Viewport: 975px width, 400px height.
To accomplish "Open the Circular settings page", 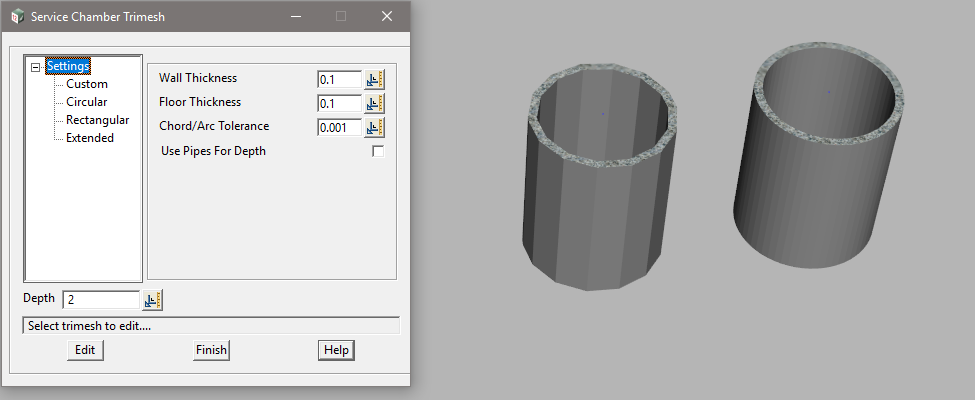I will point(87,102).
